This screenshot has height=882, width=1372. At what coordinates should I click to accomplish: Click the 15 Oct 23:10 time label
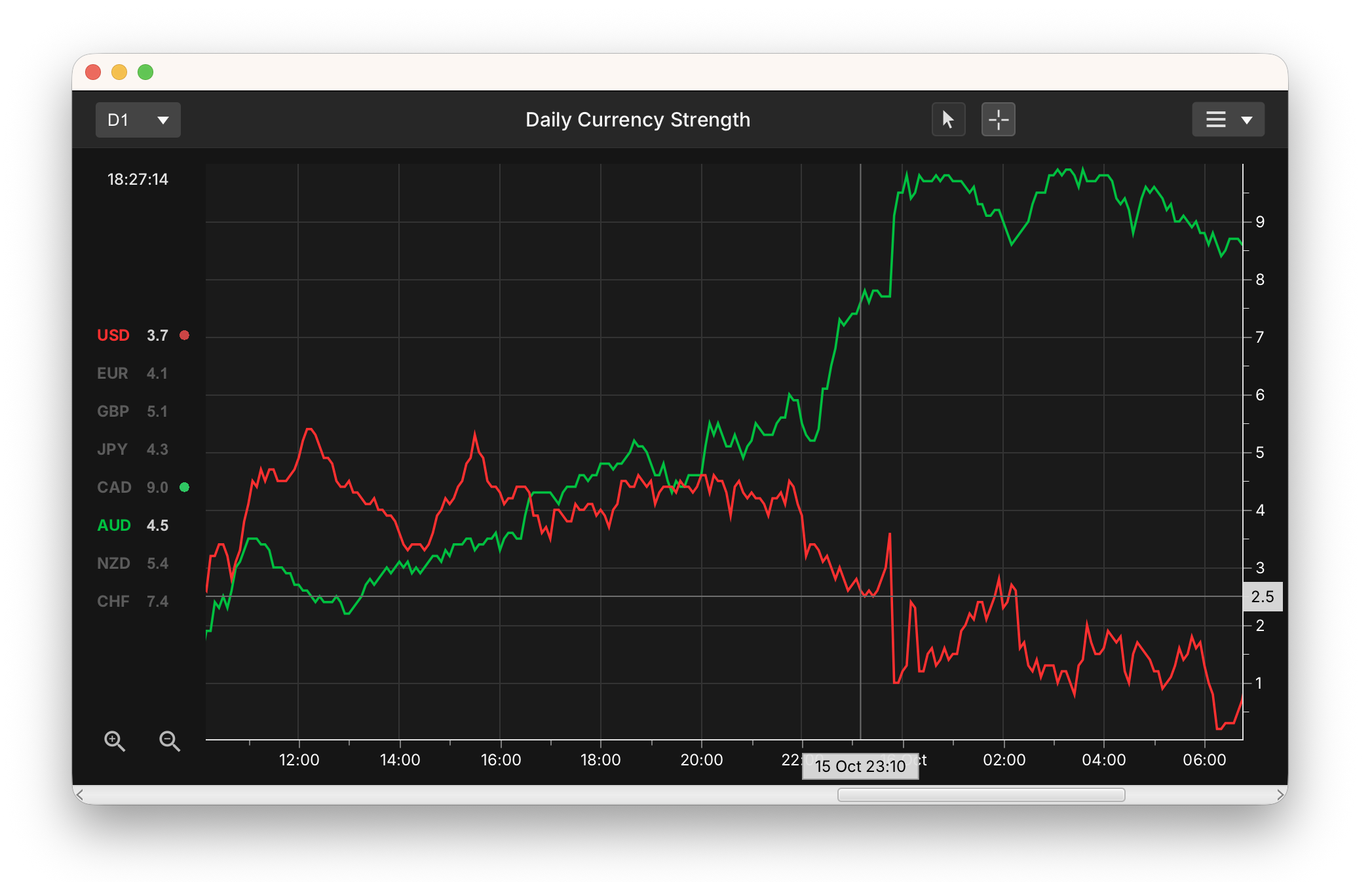[860, 767]
